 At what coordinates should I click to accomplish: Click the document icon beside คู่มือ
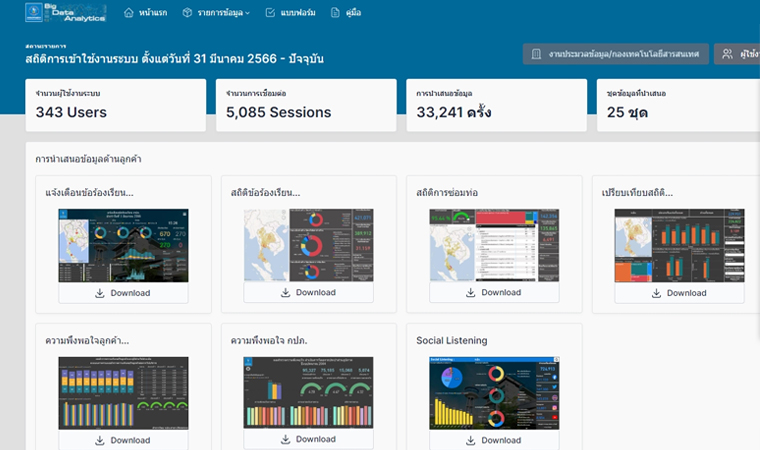(335, 13)
